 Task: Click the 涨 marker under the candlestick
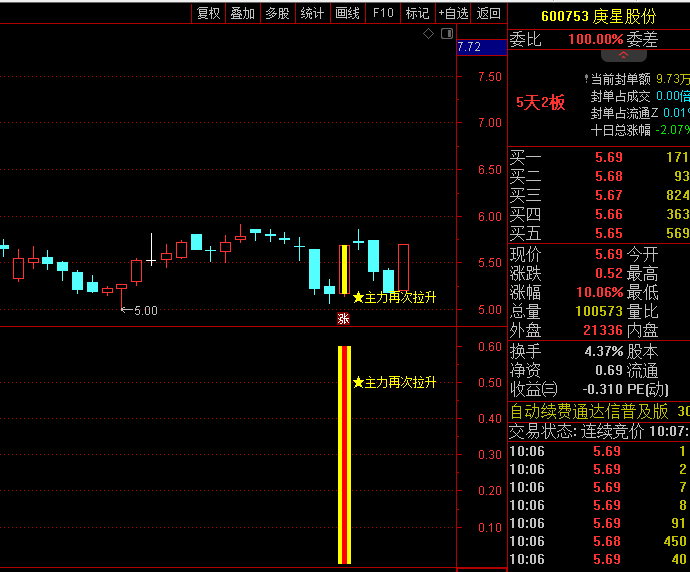tap(343, 319)
